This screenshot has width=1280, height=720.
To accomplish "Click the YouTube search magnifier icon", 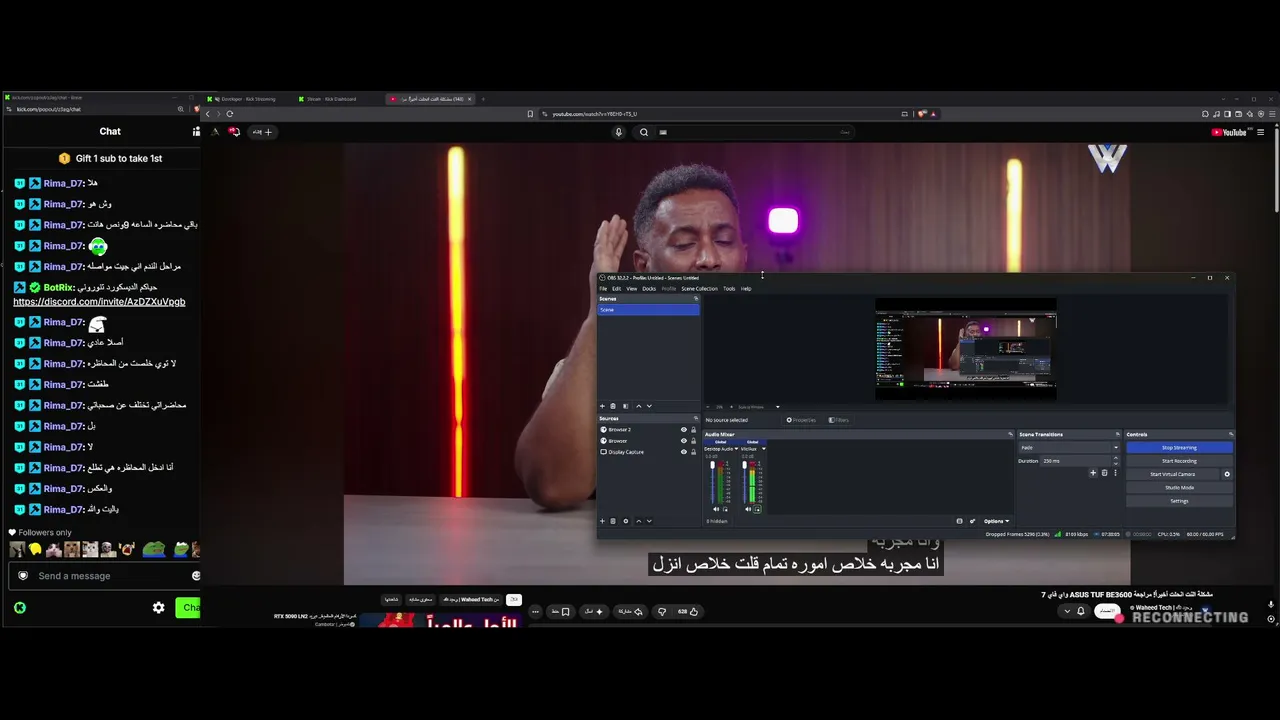I will (644, 132).
